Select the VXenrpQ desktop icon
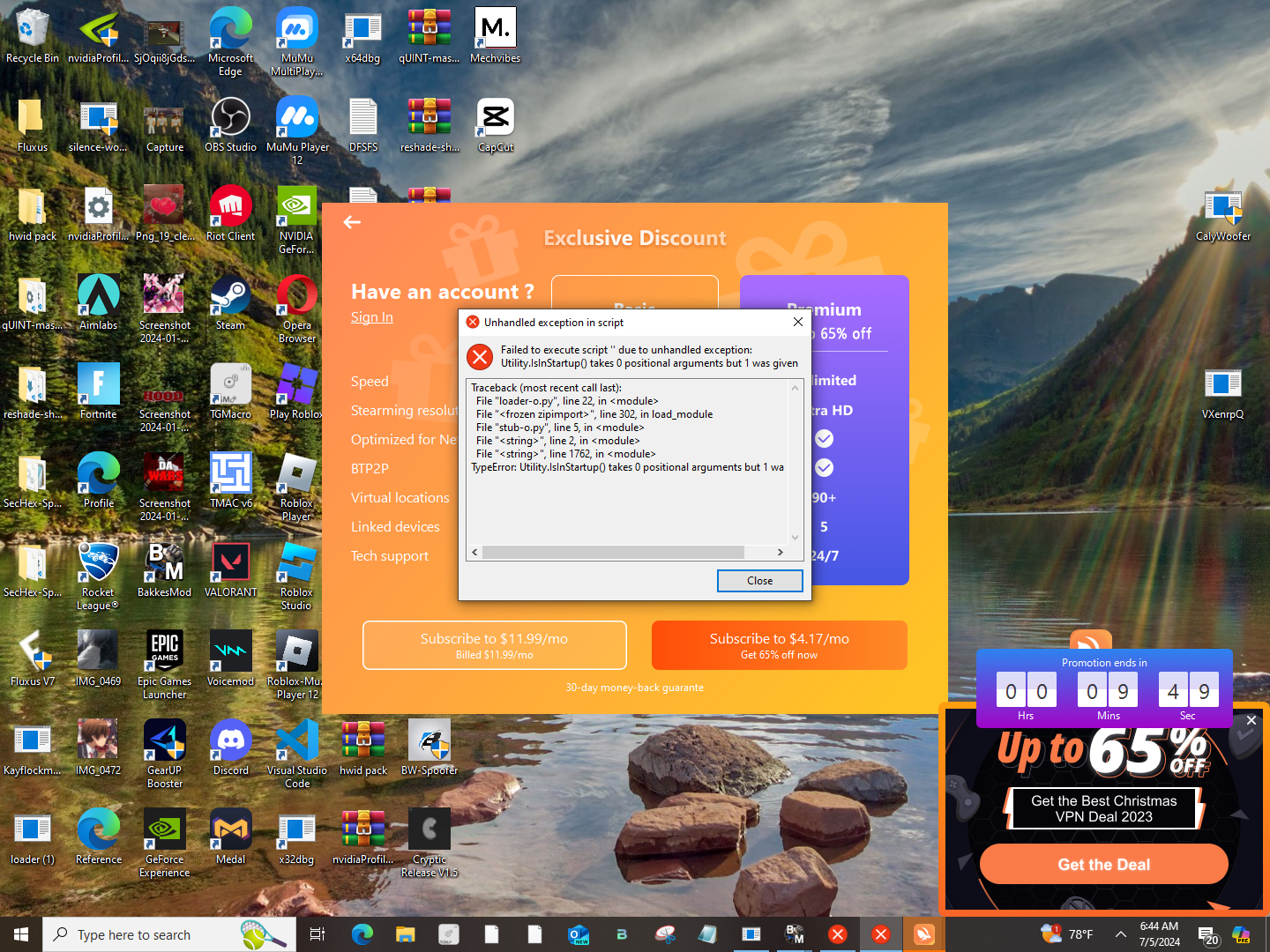Screen dimensions: 1270x952 1222,393
